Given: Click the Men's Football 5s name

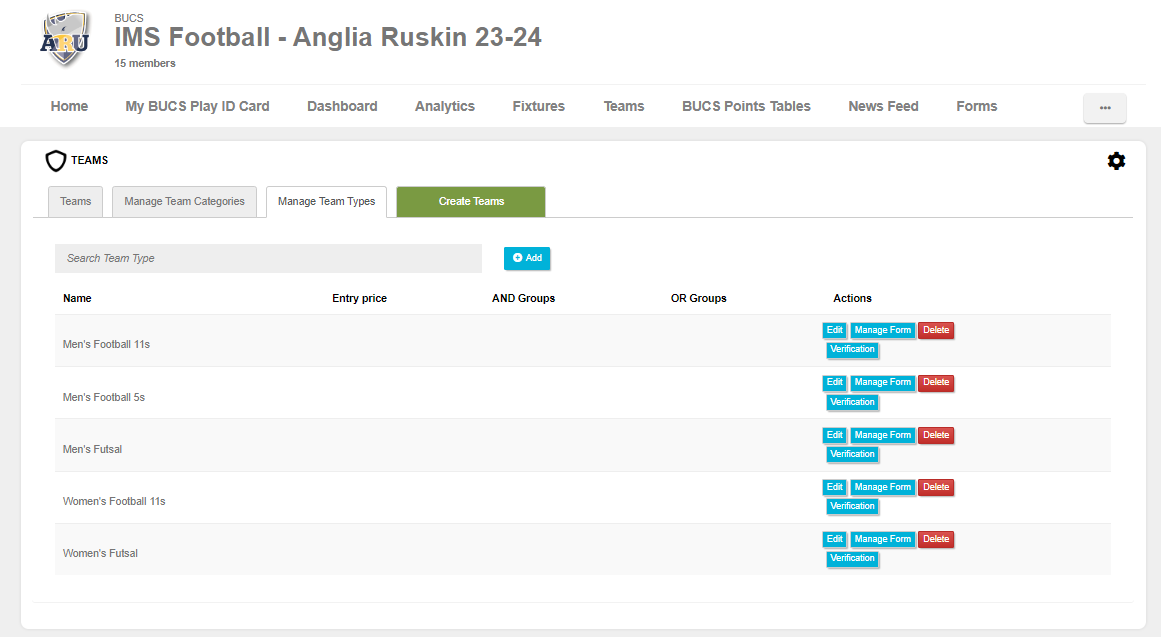Looking at the screenshot, I should (104, 398).
